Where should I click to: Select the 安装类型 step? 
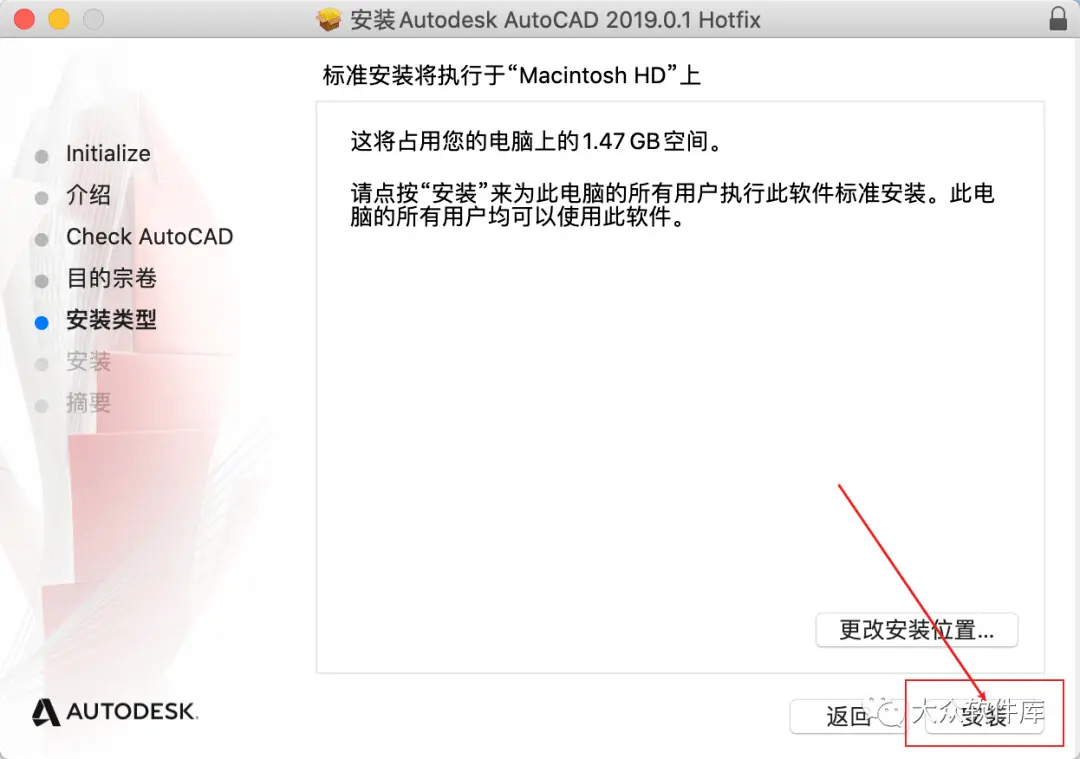coord(112,320)
